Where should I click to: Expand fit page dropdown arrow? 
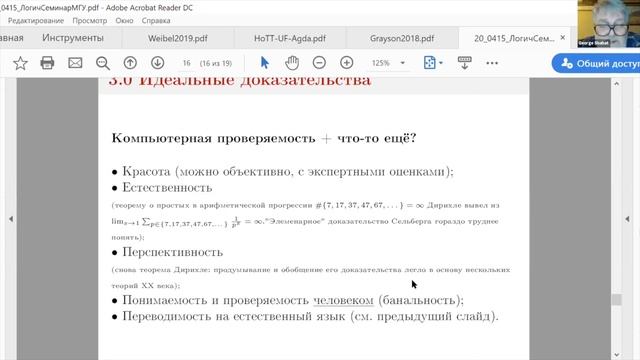(x=441, y=63)
